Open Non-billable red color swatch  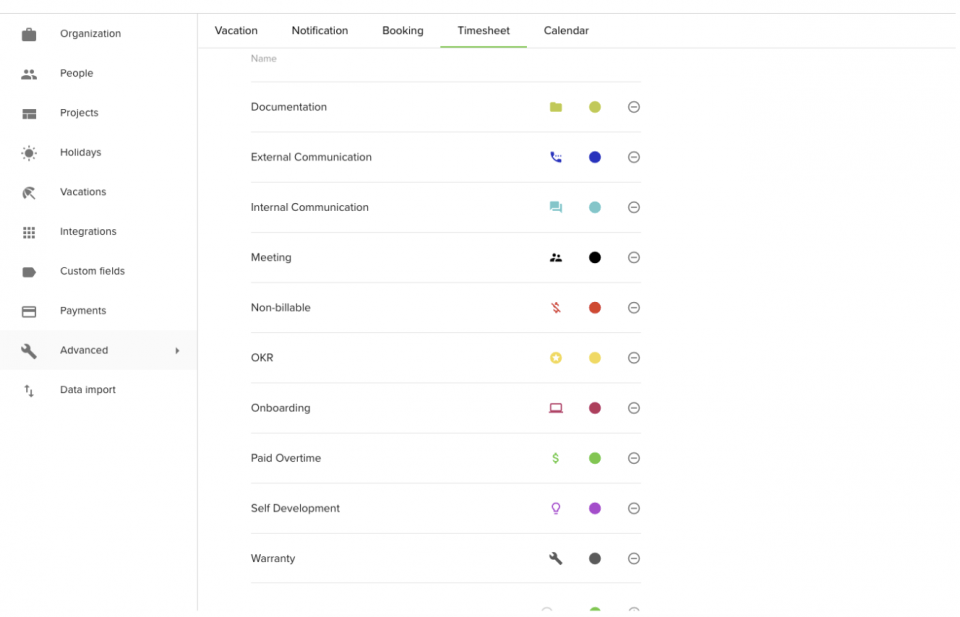pyautogui.click(x=594, y=308)
